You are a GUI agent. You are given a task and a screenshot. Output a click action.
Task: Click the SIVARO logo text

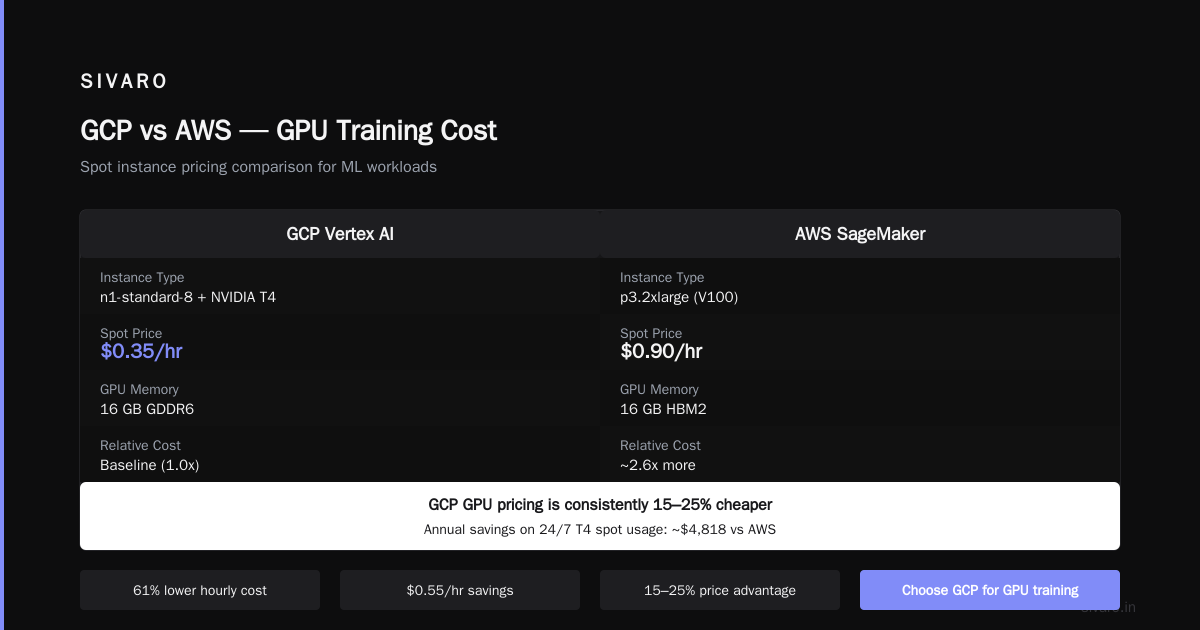(x=124, y=82)
